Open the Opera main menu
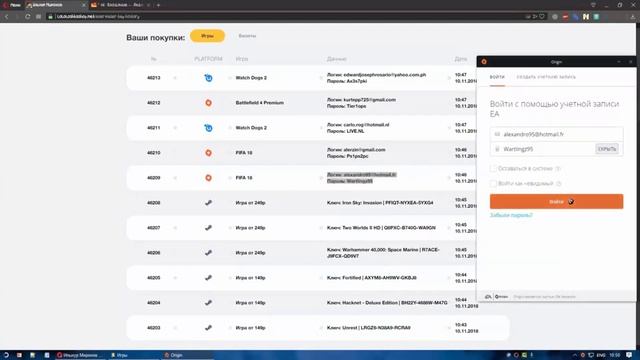640x360 pixels. (11, 5)
